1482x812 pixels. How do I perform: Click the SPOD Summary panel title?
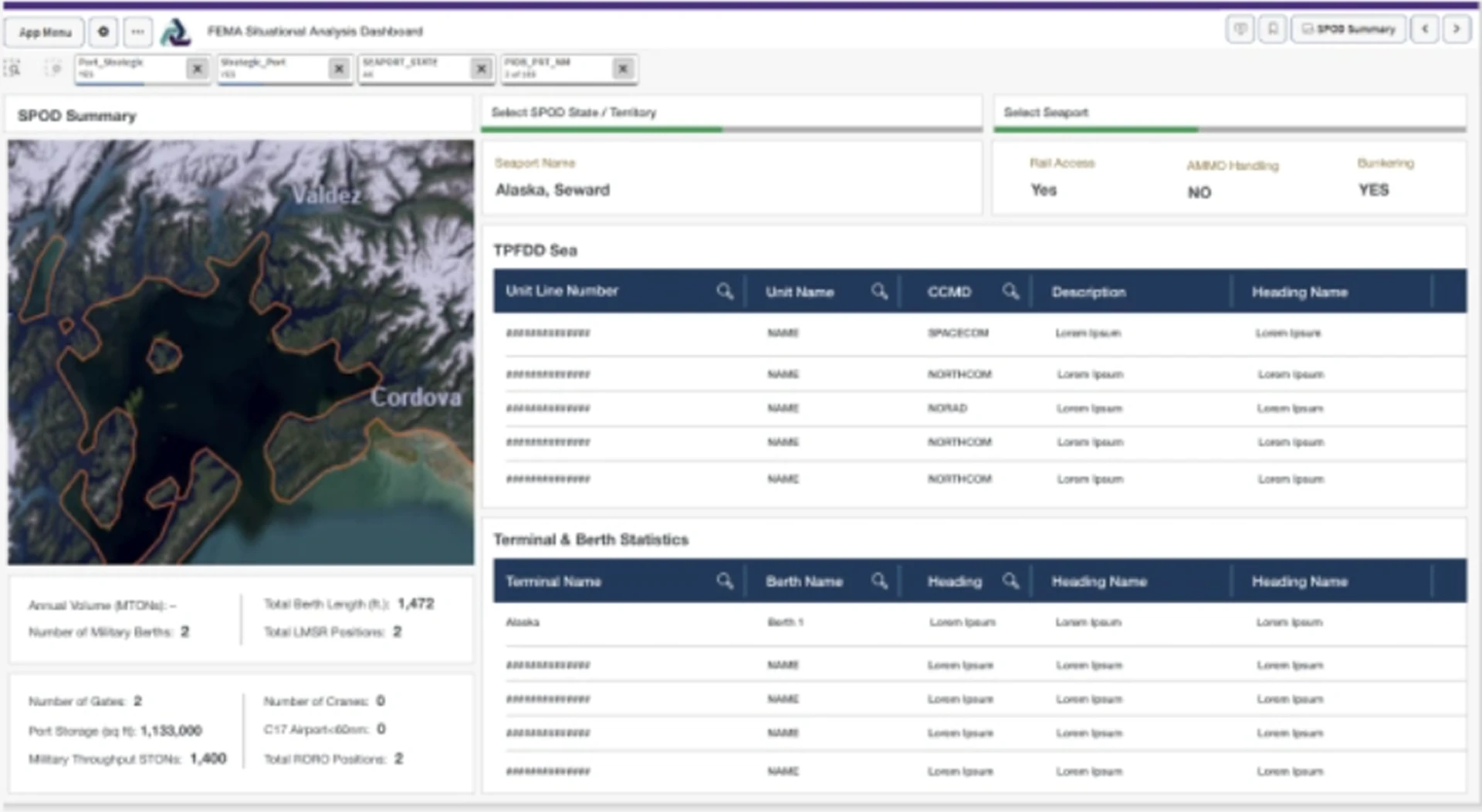pos(76,116)
